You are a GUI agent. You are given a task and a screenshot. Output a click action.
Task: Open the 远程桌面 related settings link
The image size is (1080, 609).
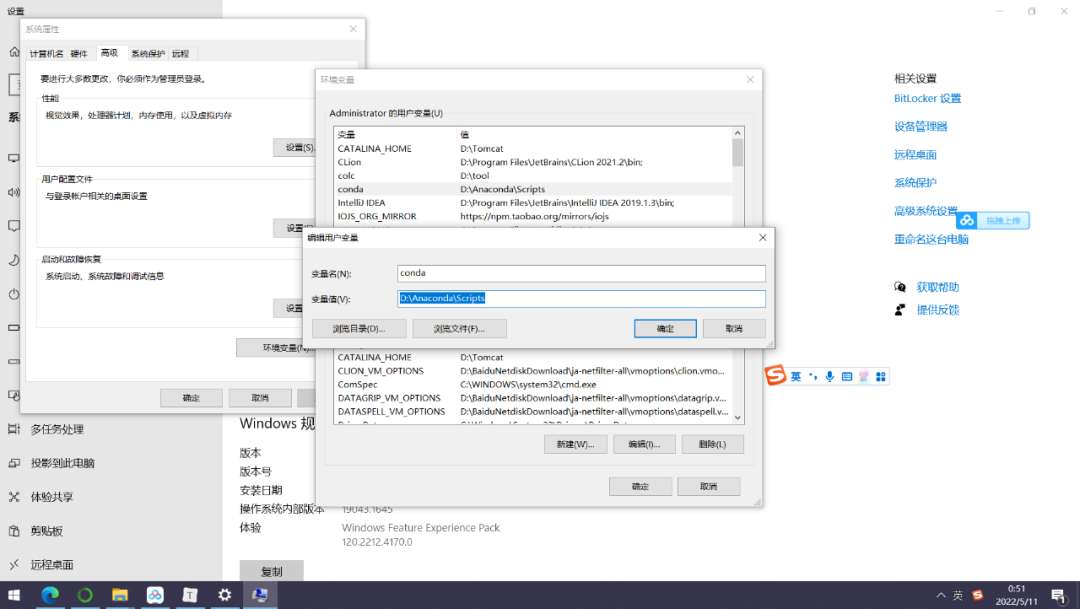(915, 155)
